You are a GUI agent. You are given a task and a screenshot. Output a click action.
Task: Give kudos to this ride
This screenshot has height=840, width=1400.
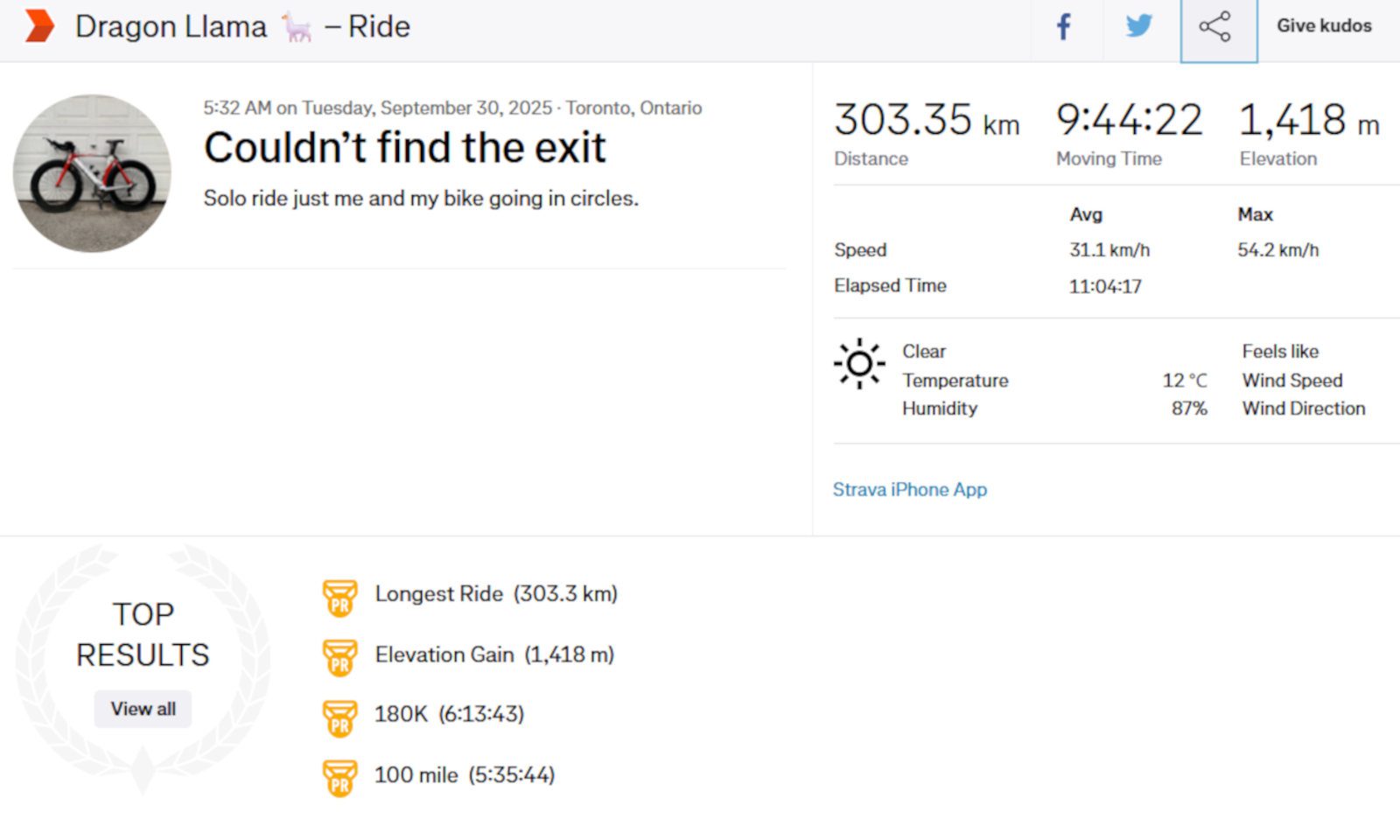[1323, 26]
